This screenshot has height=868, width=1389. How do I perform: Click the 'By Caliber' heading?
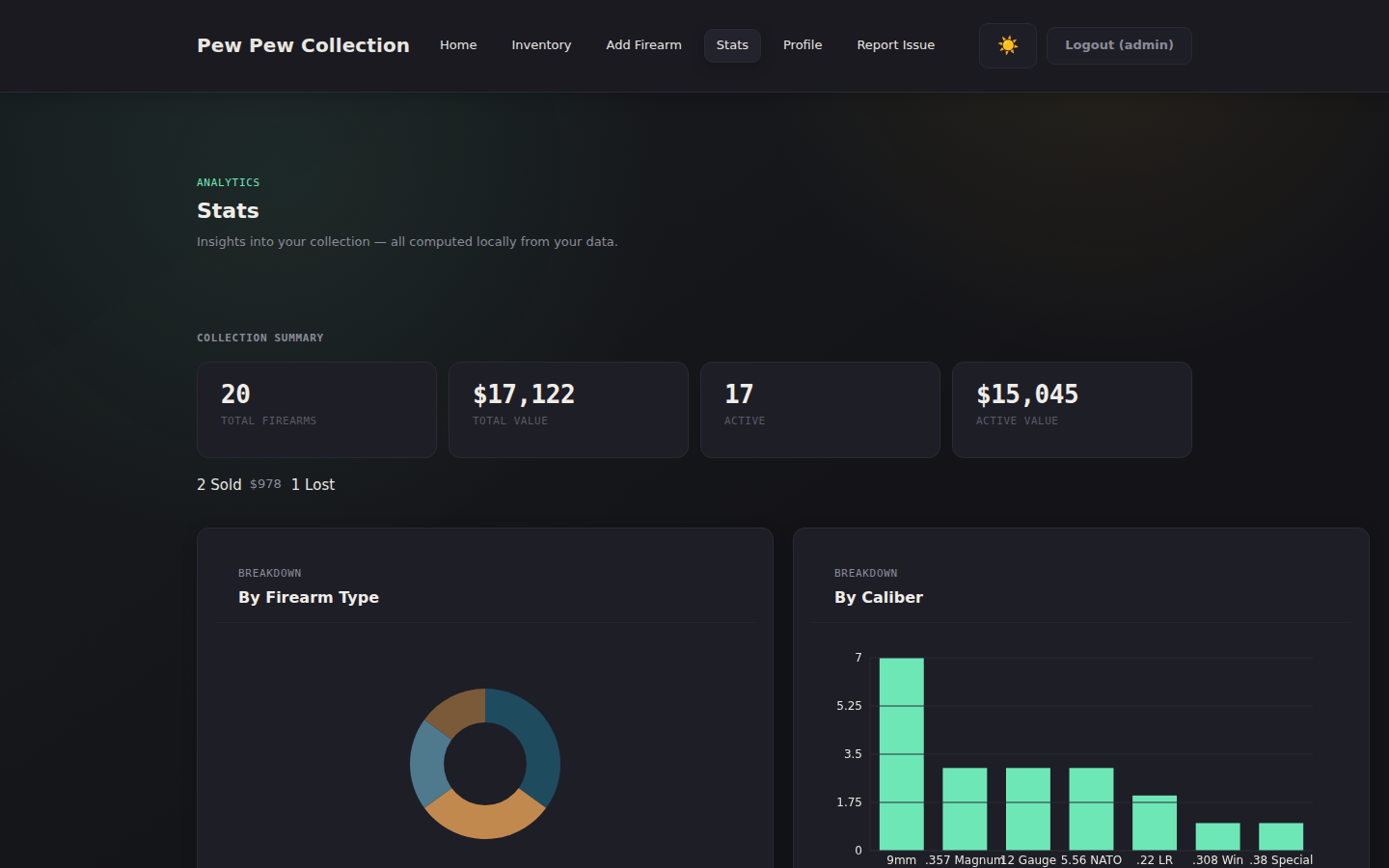(x=879, y=597)
